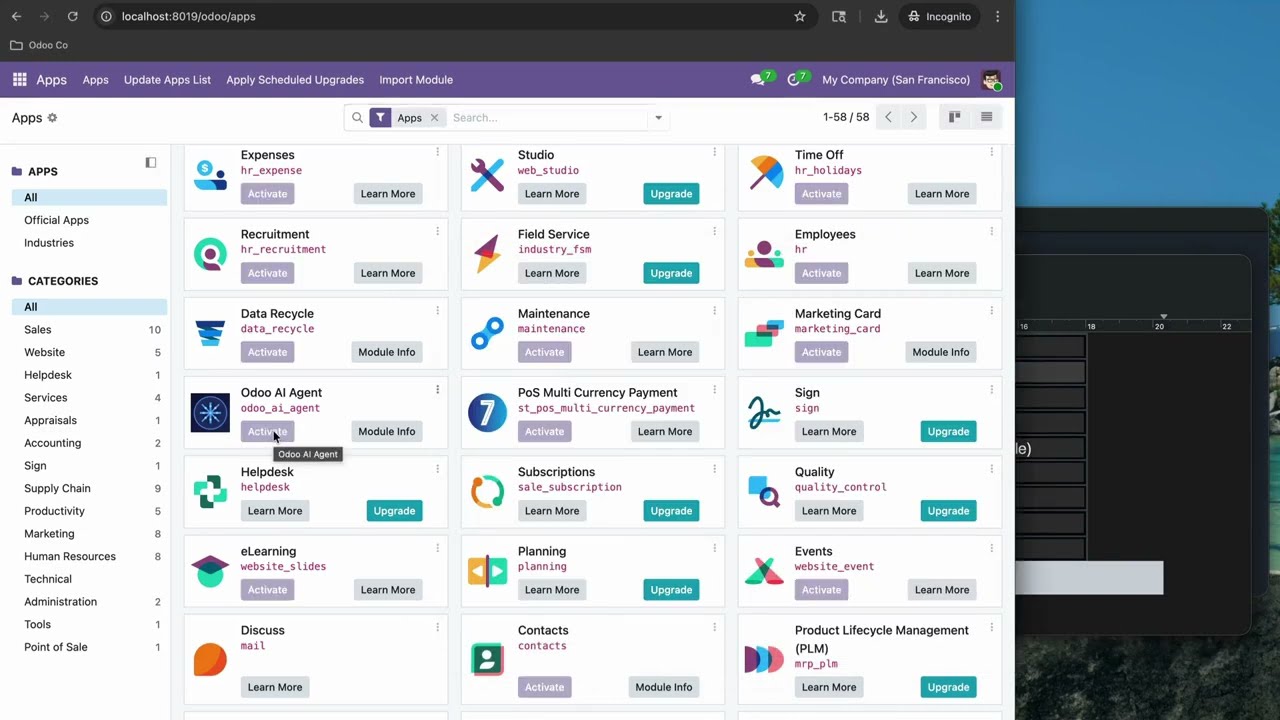Upgrade the Studio app
The height and width of the screenshot is (720, 1280).
(x=671, y=194)
